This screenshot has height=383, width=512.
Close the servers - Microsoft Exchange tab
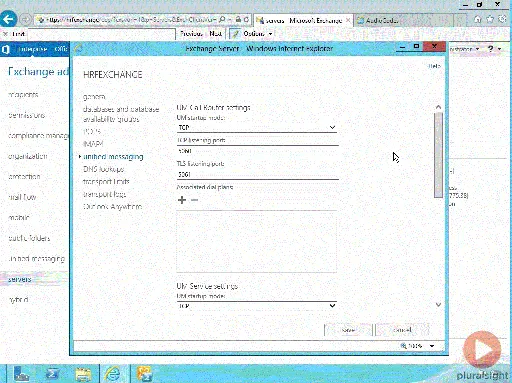point(348,20)
